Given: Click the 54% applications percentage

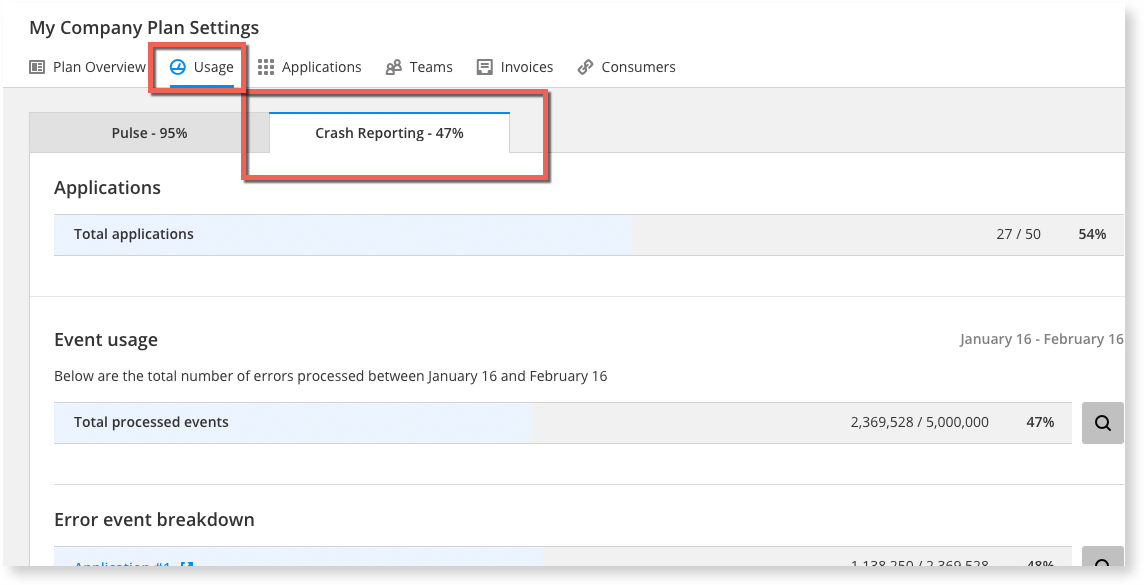Looking at the screenshot, I should (1092, 235).
